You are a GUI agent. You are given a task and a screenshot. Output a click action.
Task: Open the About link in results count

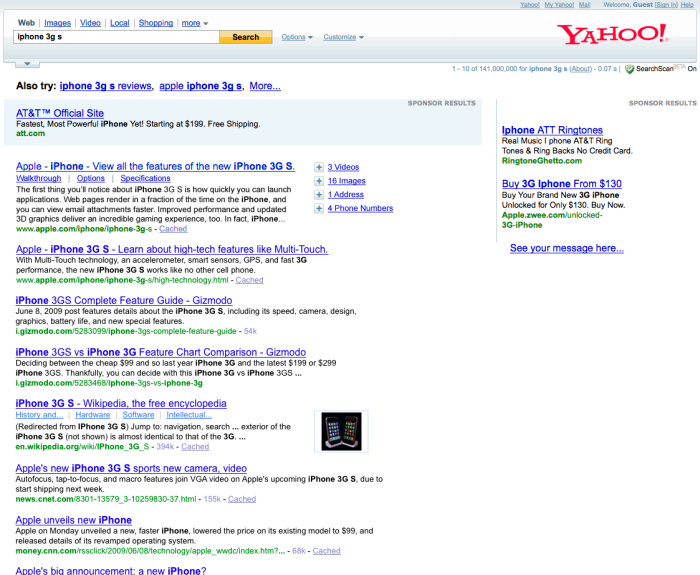[580, 69]
